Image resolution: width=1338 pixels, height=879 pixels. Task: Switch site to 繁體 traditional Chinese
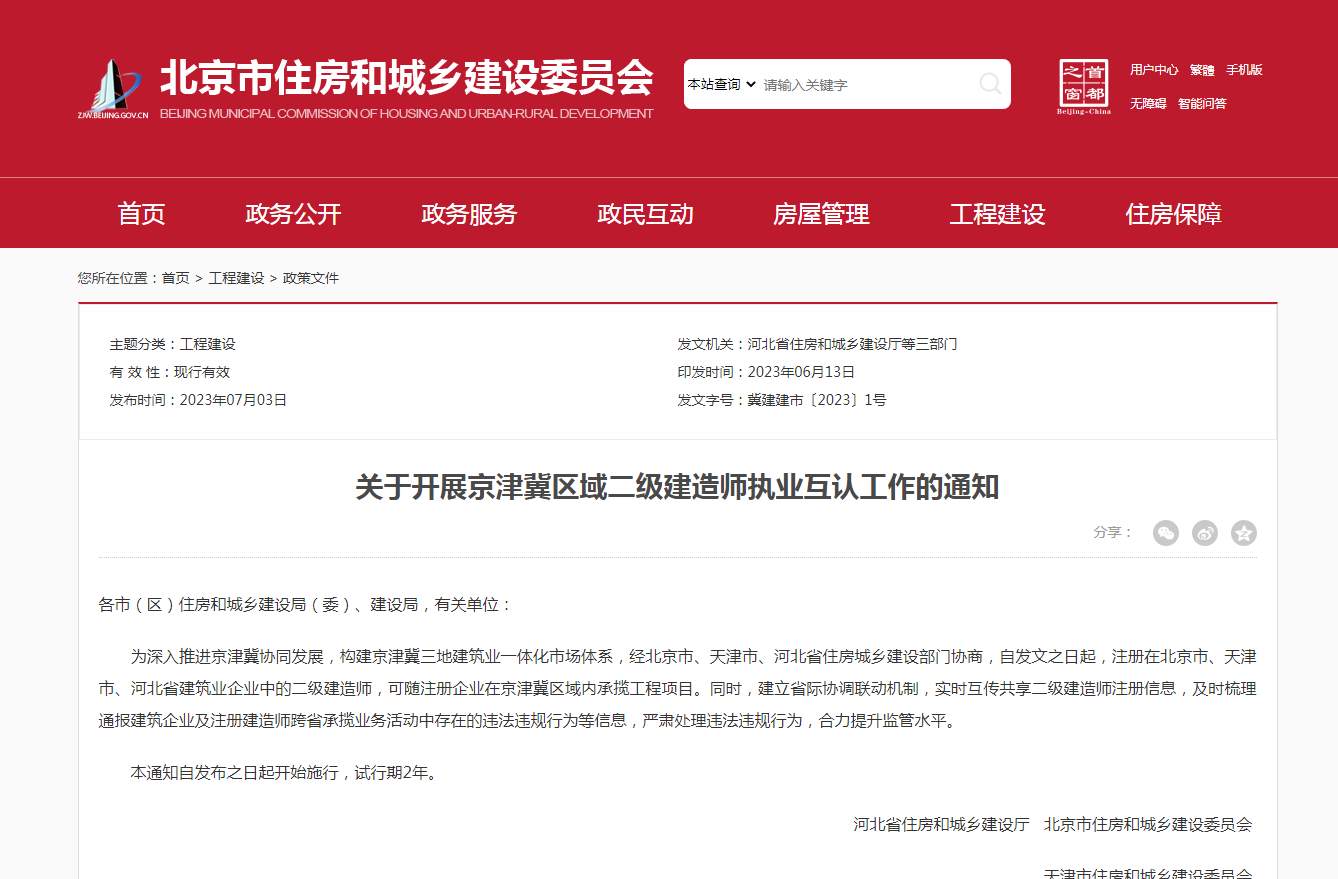[x=1201, y=70]
